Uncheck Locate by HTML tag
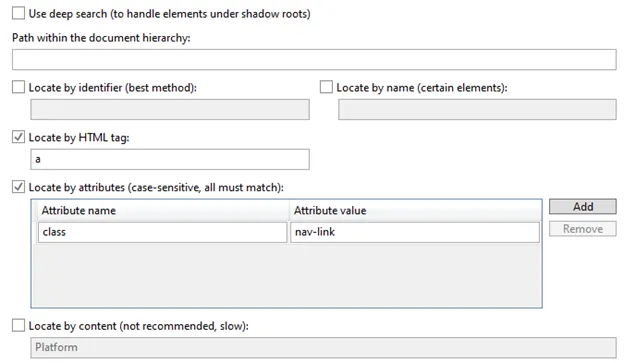624x363 pixels. point(18,137)
